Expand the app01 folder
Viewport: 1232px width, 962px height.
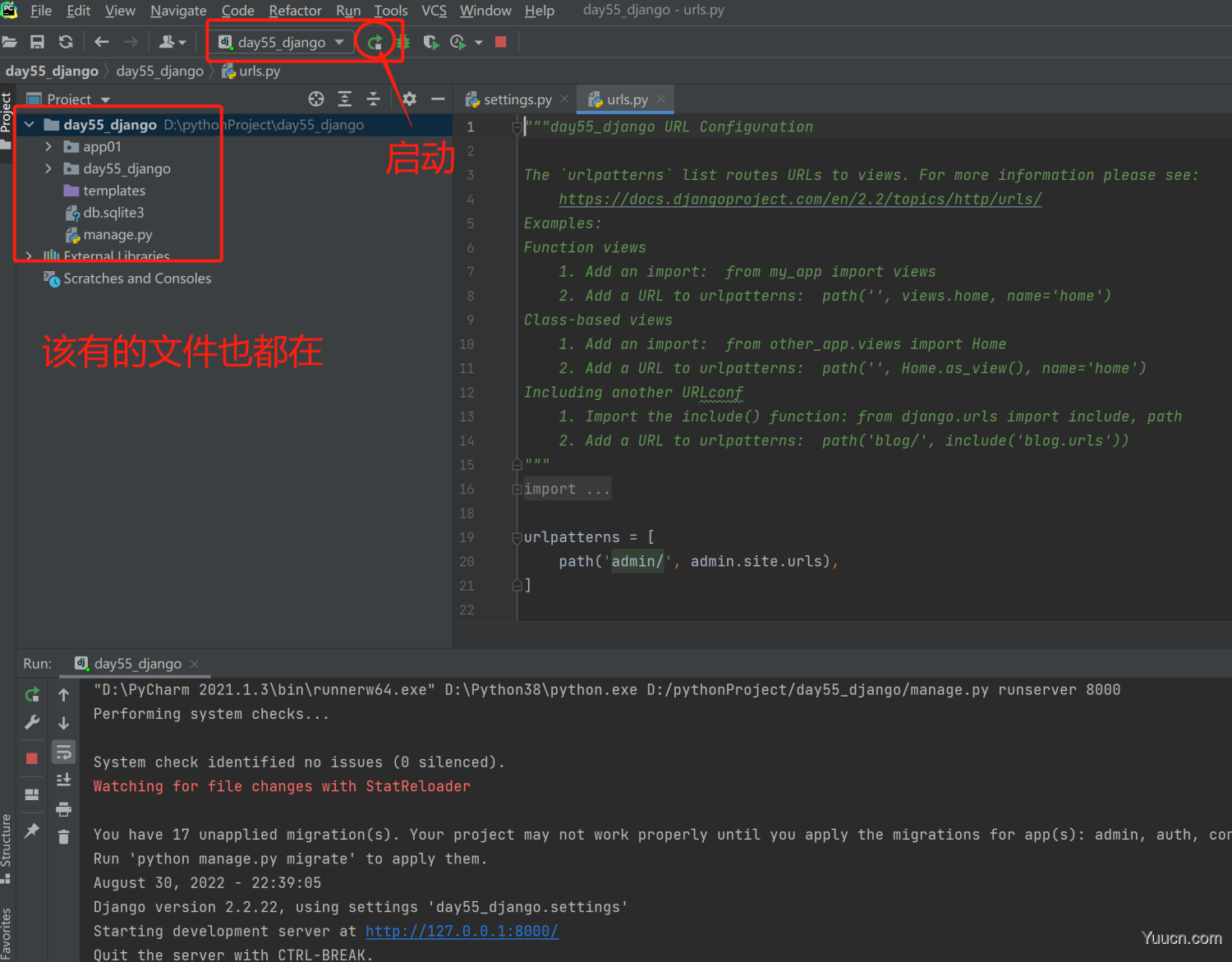(x=48, y=146)
